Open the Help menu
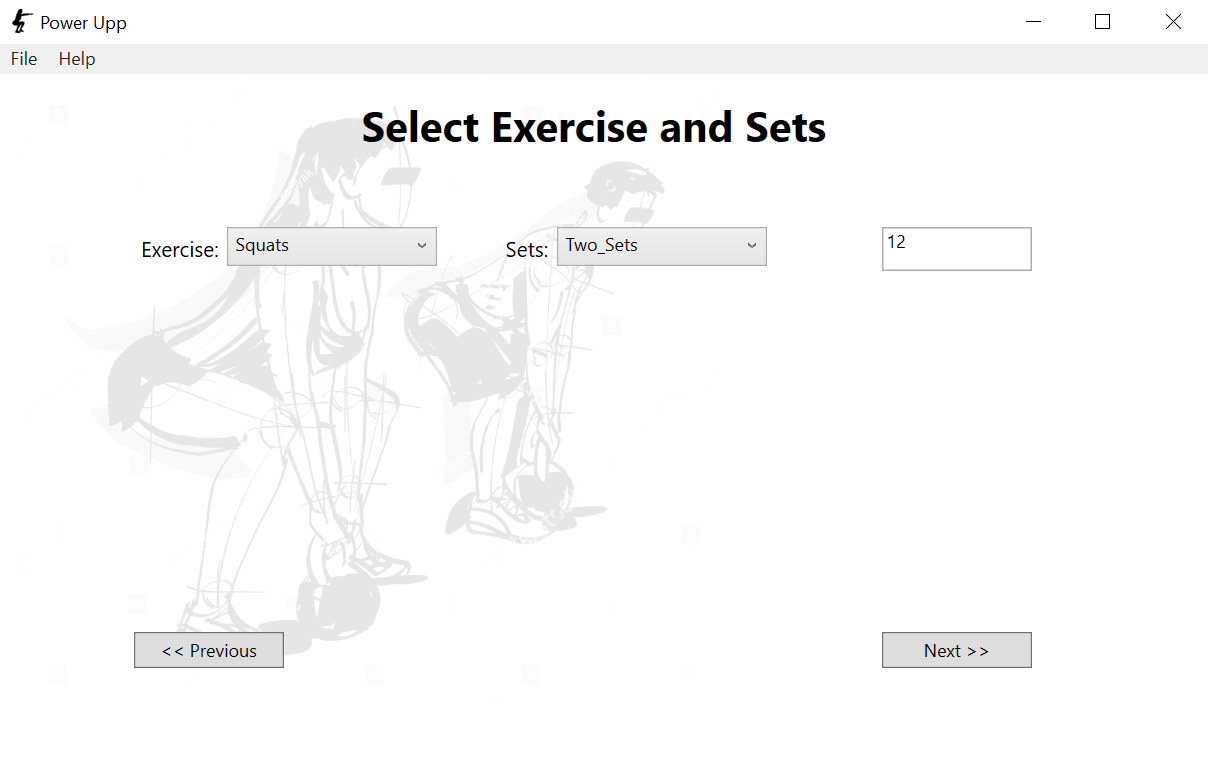 coord(76,59)
